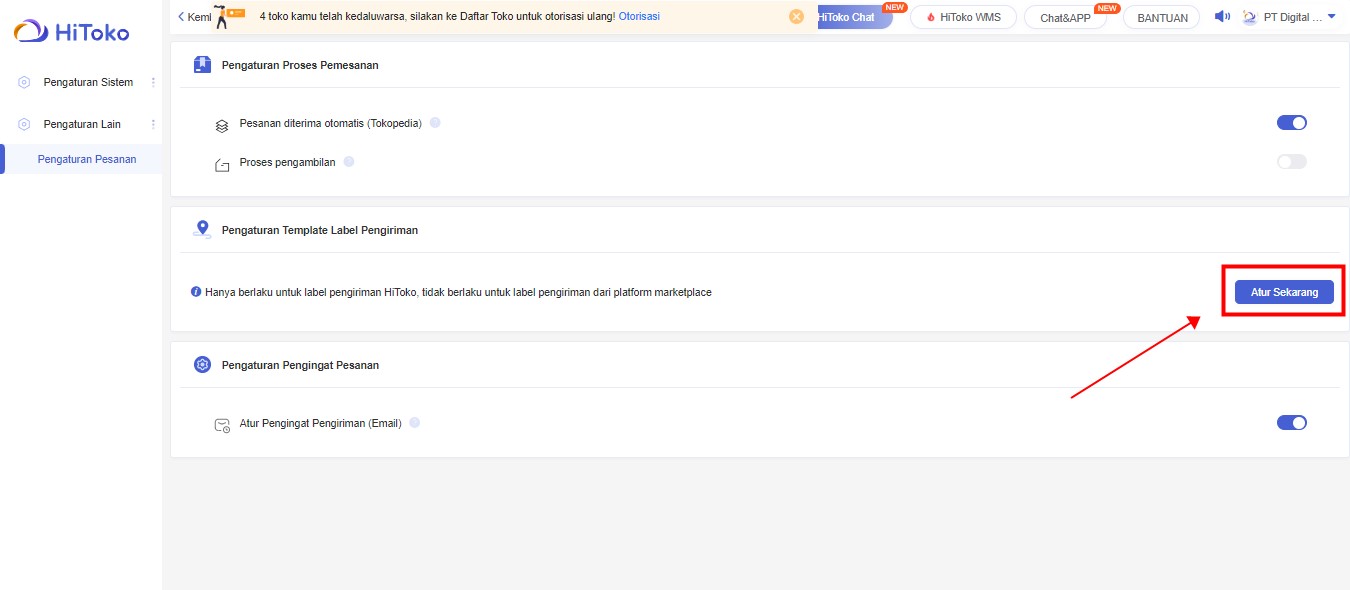The height and width of the screenshot is (590, 1350).
Task: Click the Pengaturan Pengingat Pesanan section icon
Action: click(202, 365)
